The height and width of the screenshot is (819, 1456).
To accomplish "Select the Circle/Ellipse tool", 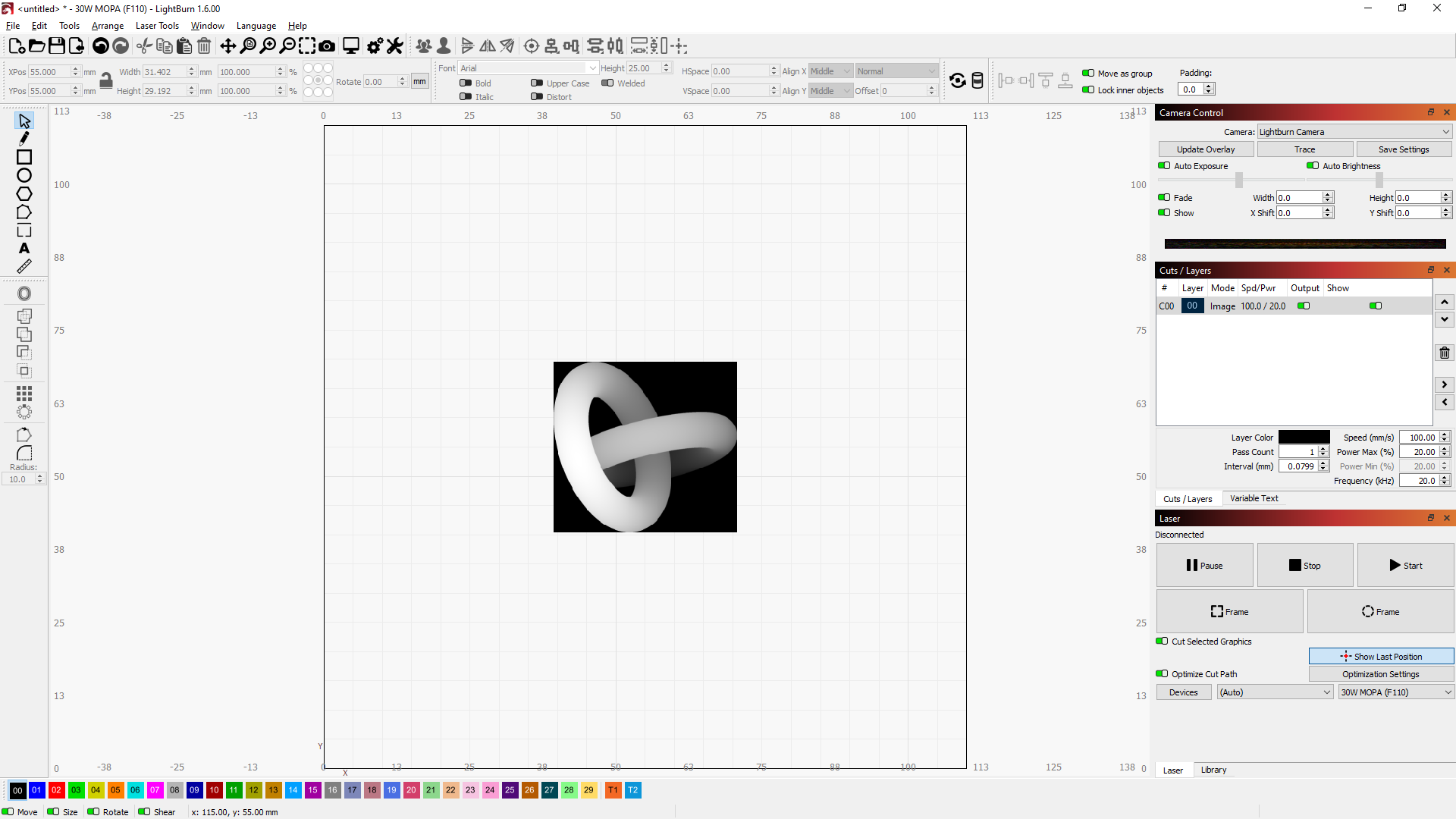I will click(24, 175).
